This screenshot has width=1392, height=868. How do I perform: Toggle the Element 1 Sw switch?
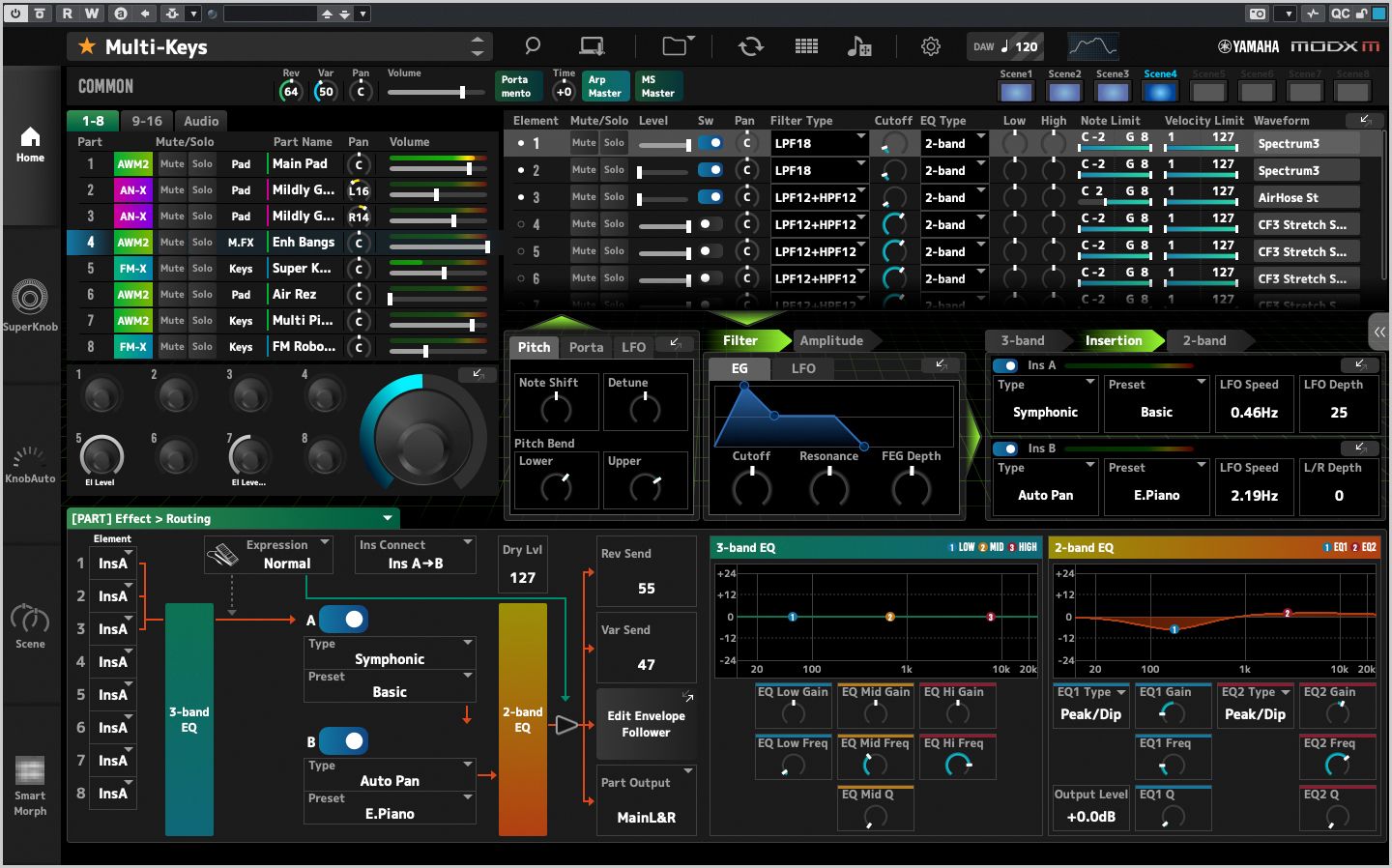point(712,142)
